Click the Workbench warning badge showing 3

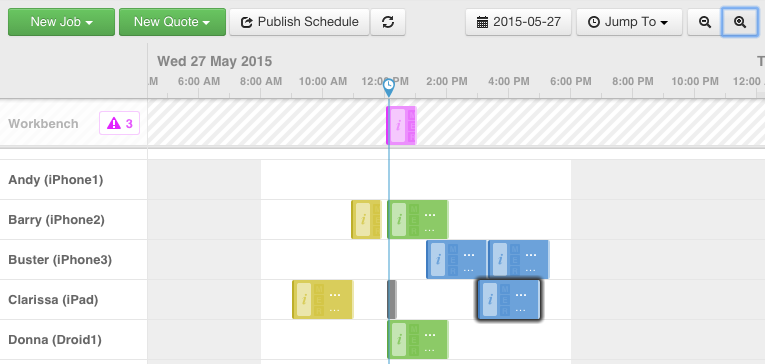120,123
